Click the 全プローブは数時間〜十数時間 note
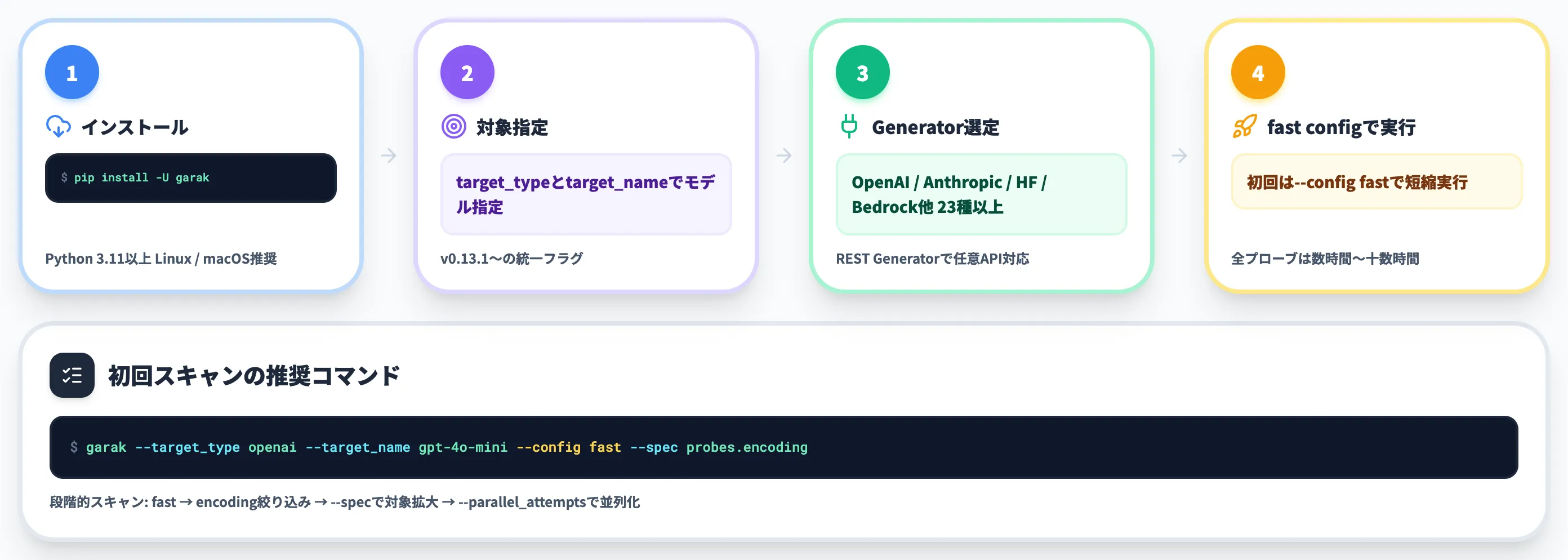 pyautogui.click(x=1325, y=259)
